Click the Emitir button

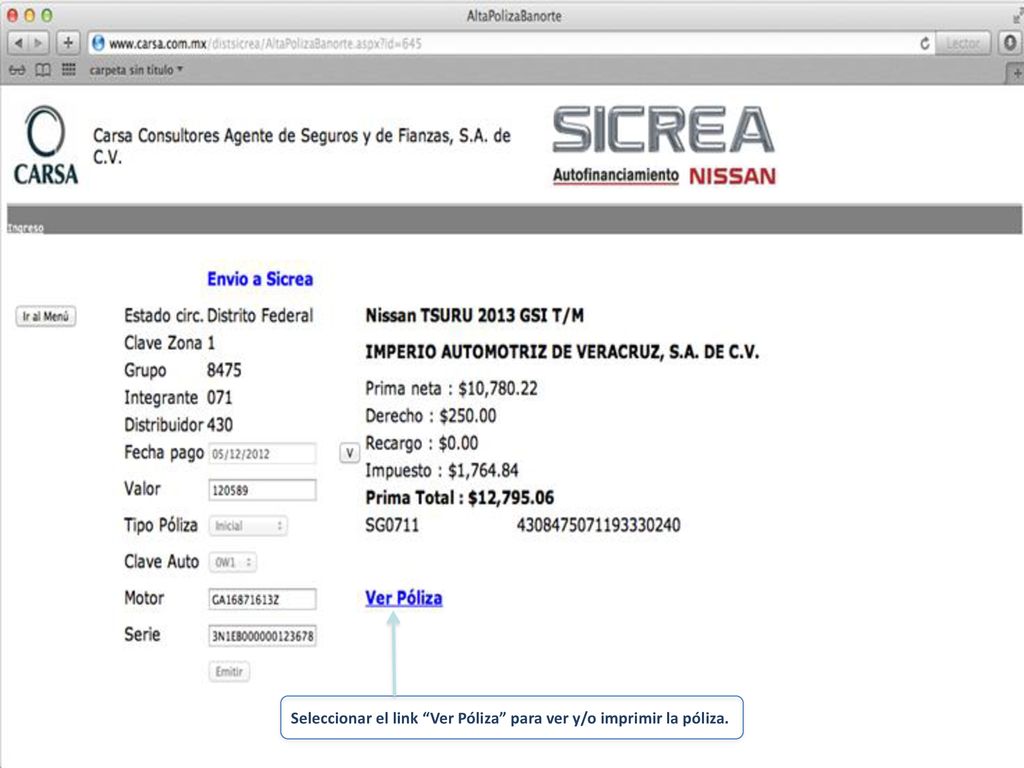[229, 671]
